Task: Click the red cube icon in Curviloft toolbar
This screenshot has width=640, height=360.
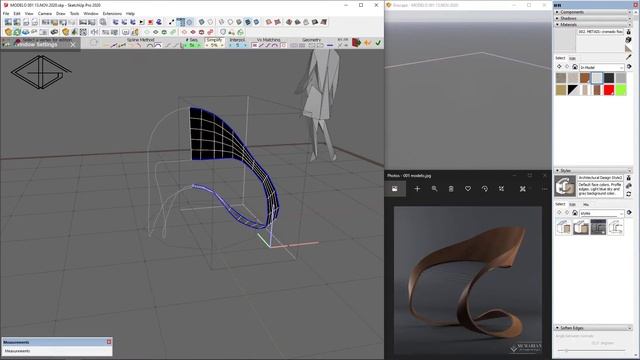Action: (356, 43)
